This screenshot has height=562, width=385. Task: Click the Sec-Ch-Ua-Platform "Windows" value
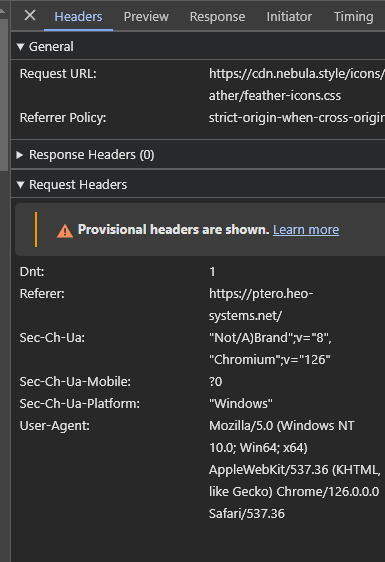tap(241, 404)
